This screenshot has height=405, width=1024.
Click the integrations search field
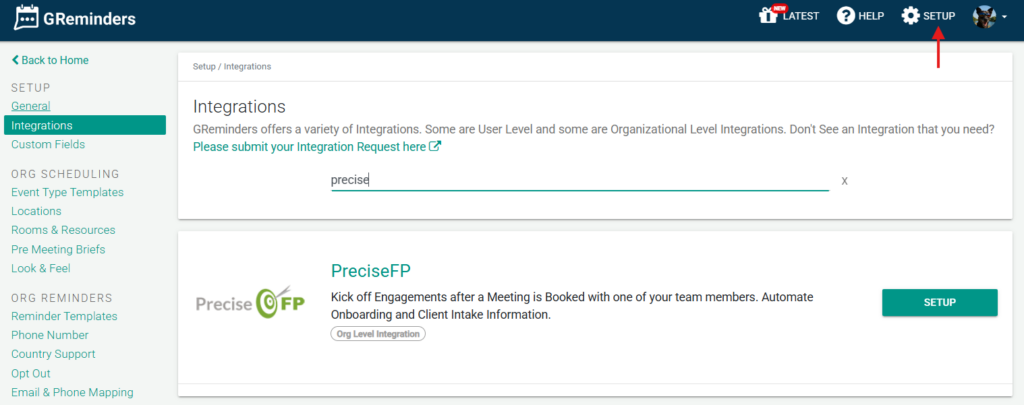[580, 180]
